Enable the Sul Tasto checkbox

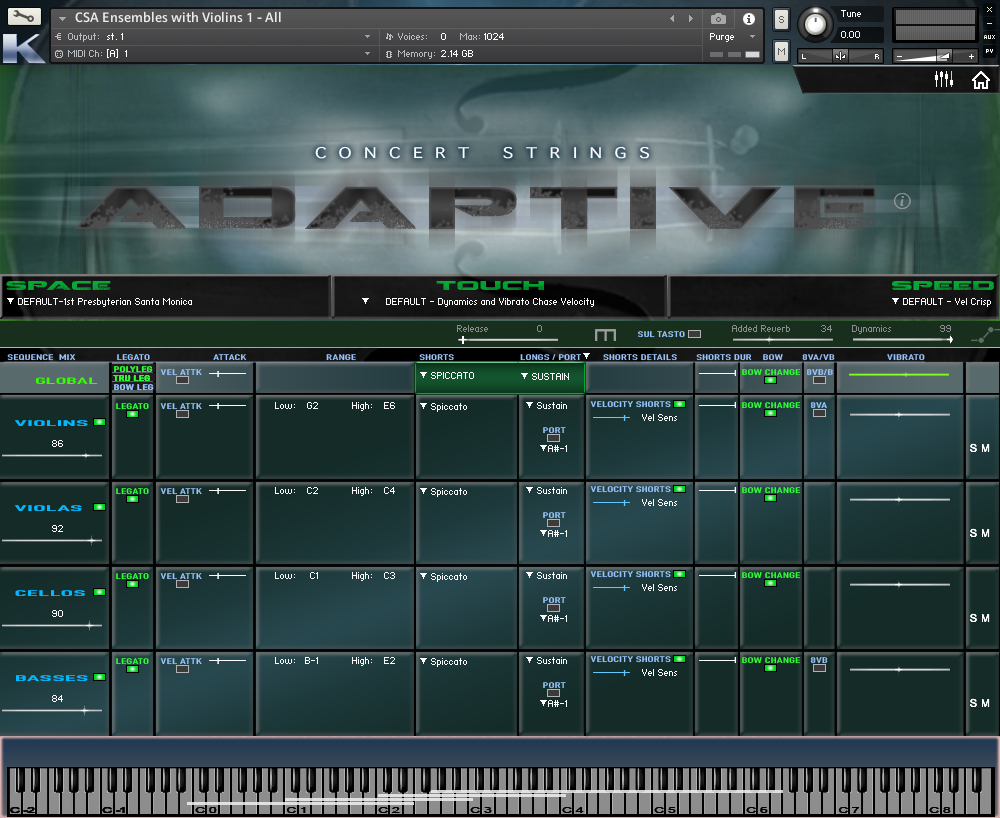(x=694, y=334)
